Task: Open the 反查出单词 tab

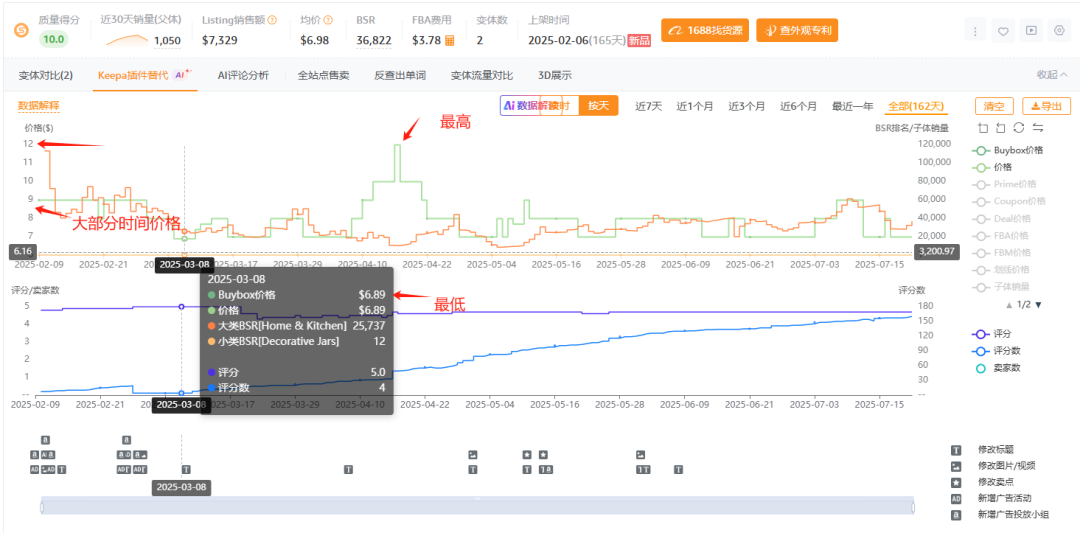Action: tap(399, 76)
